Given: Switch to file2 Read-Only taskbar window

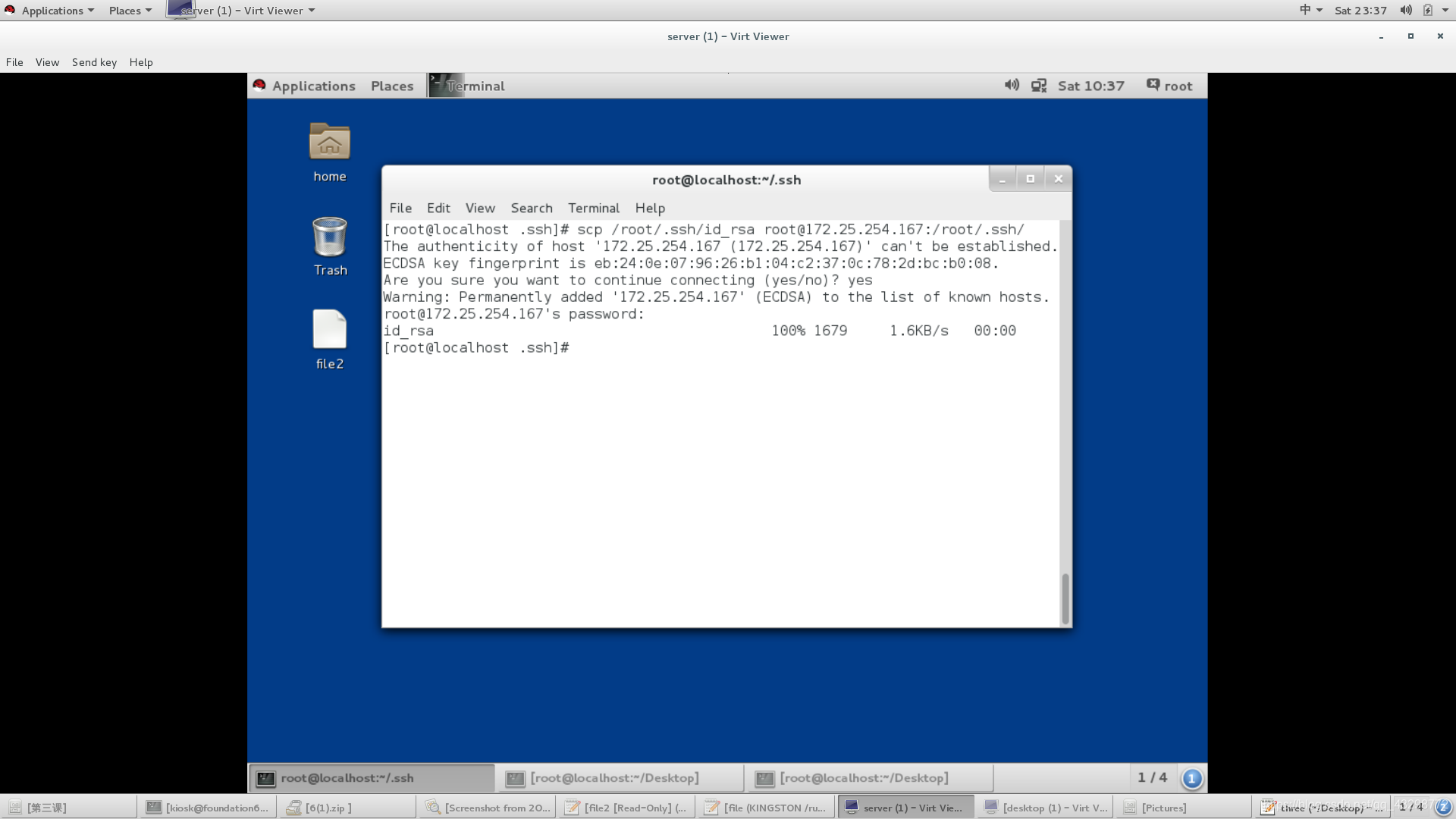Looking at the screenshot, I should click(626, 808).
